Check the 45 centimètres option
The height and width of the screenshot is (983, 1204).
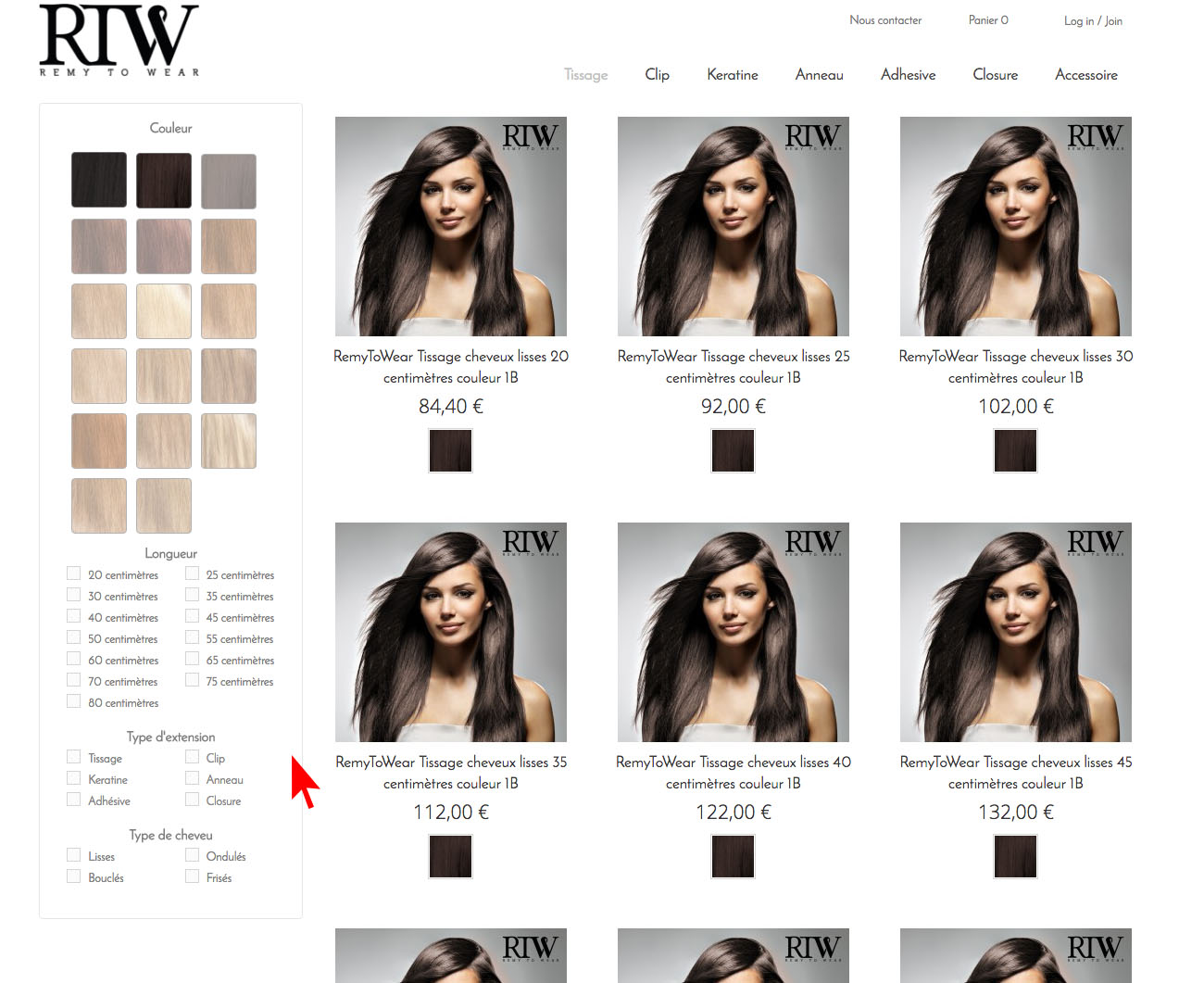(x=192, y=616)
